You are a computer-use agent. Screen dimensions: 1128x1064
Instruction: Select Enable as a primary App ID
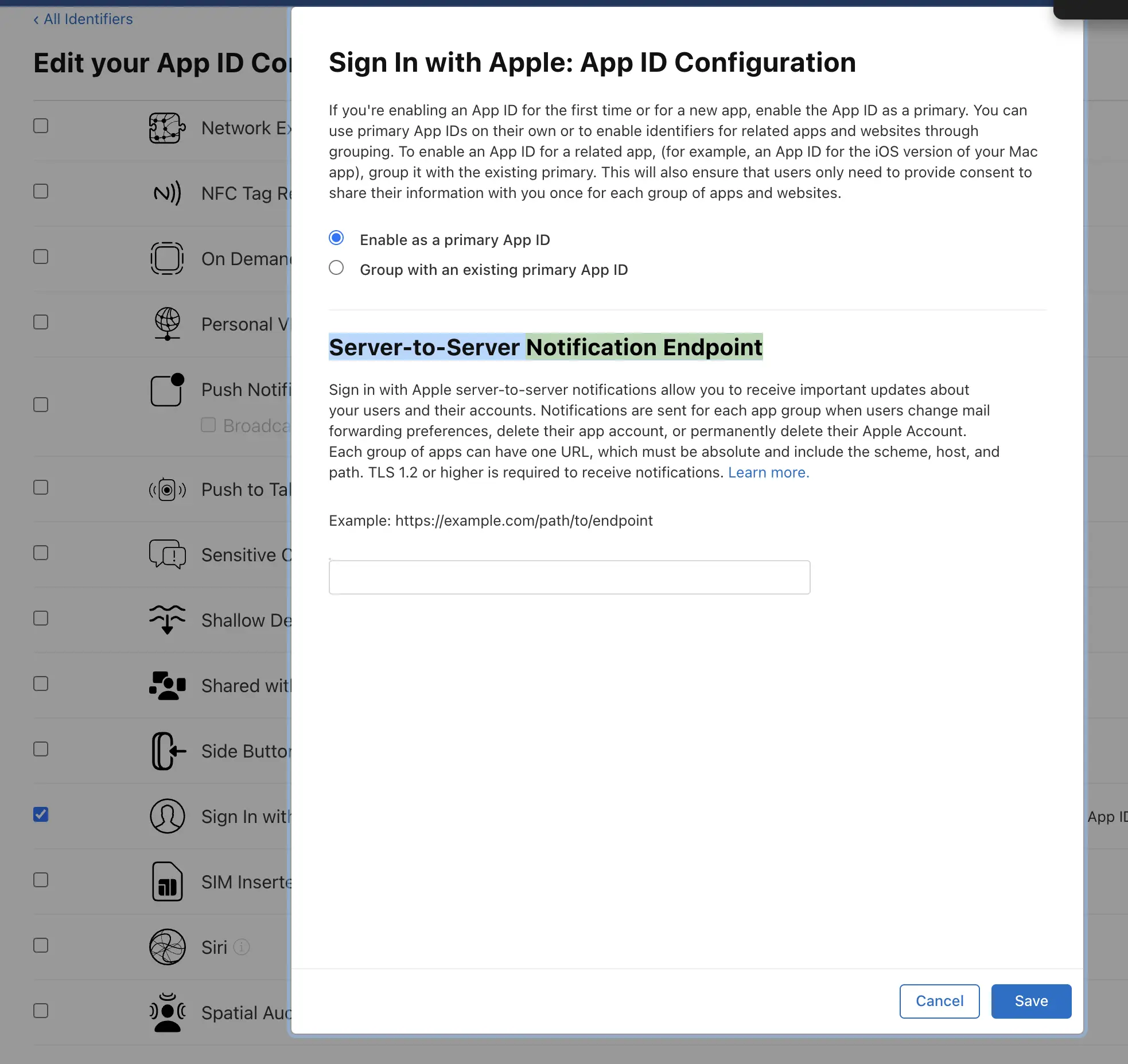336,238
